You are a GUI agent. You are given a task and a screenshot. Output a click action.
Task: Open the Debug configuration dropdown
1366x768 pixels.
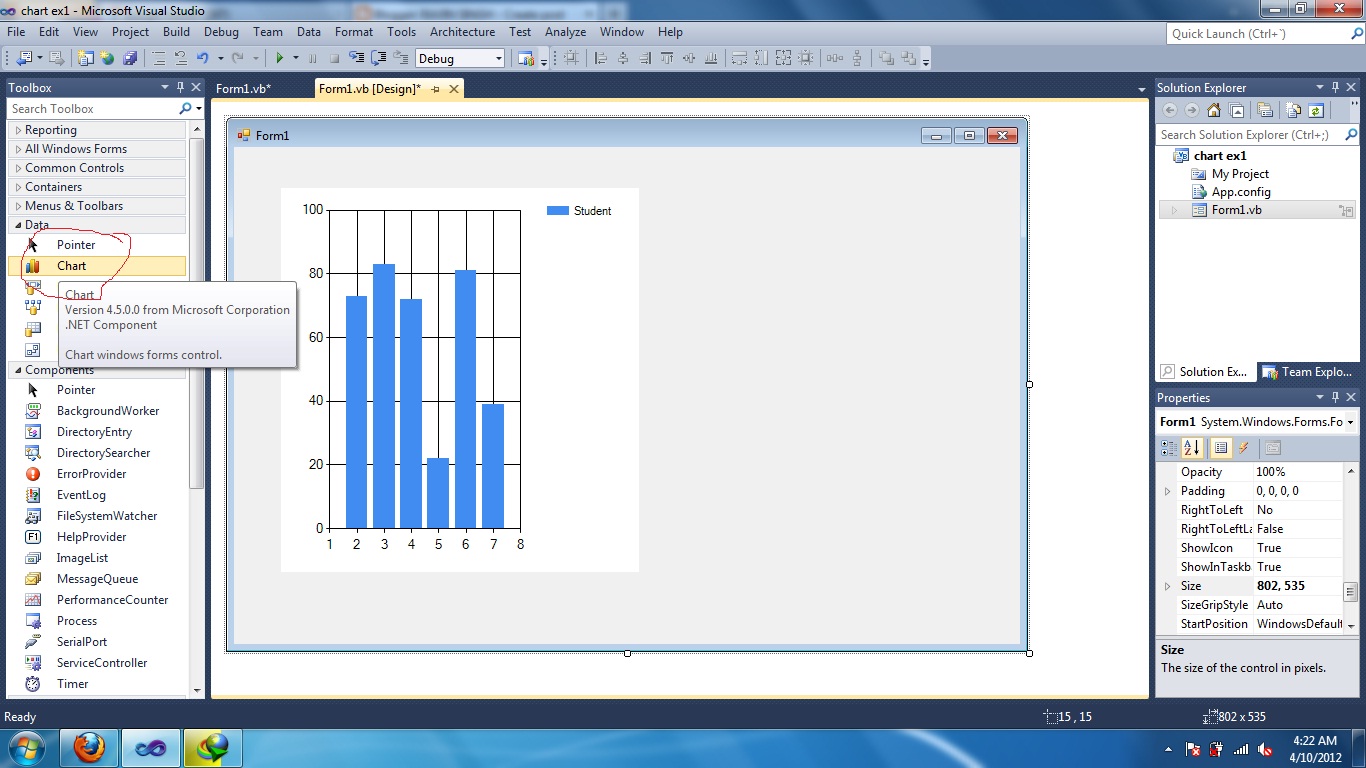pyautogui.click(x=498, y=59)
